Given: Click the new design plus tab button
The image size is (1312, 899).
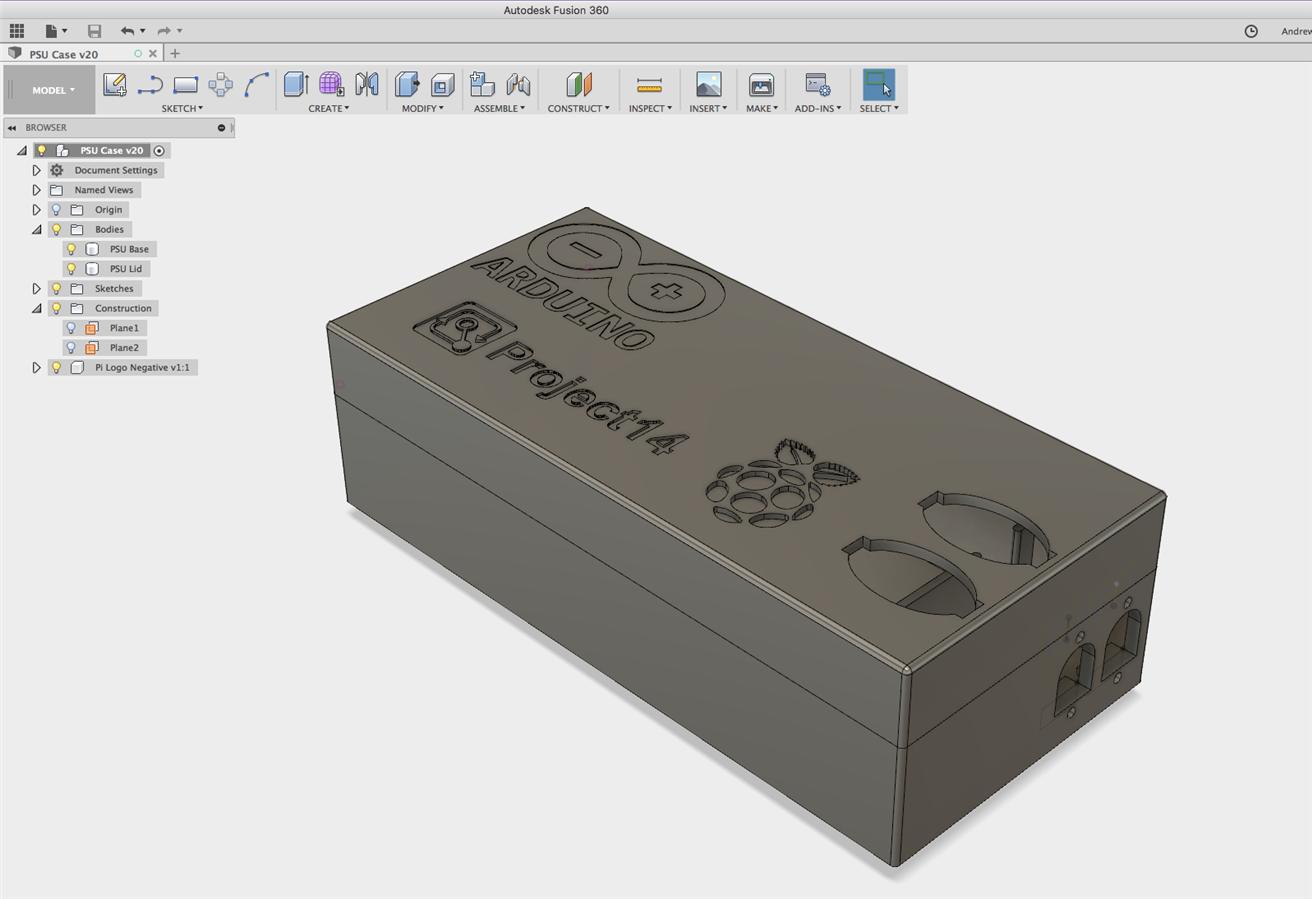Looking at the screenshot, I should click(175, 54).
